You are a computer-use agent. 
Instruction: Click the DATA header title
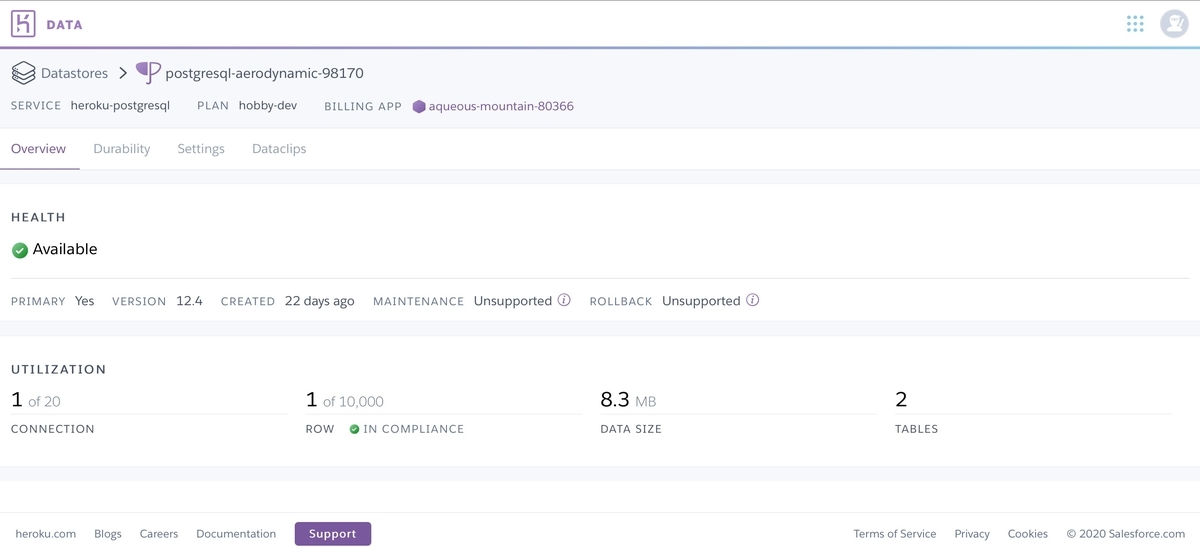point(65,24)
